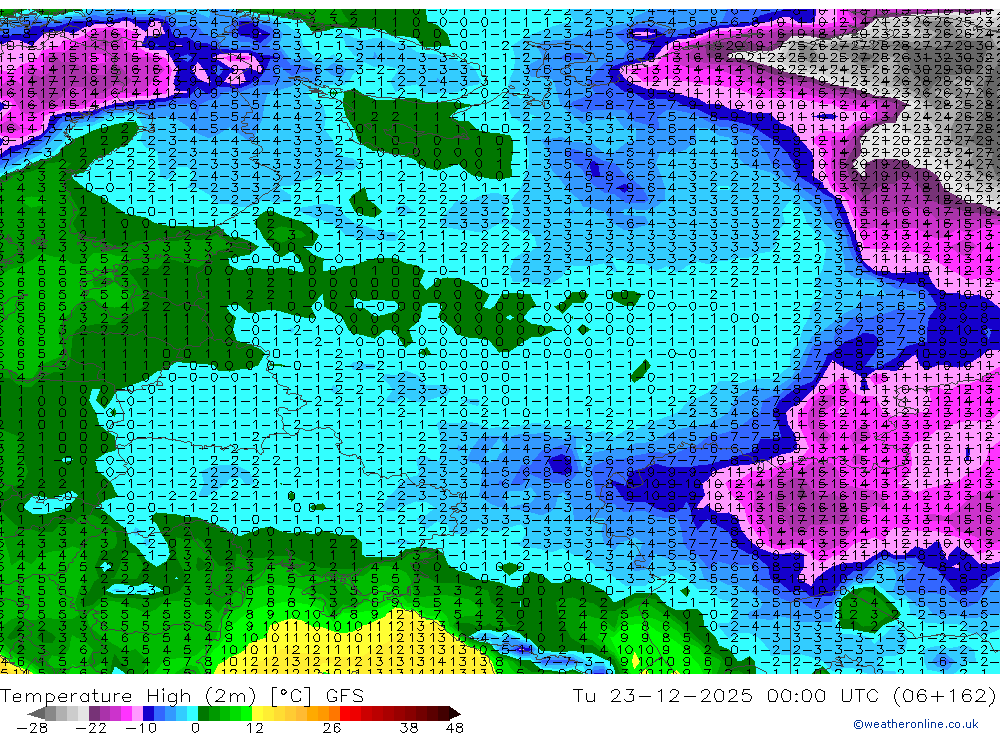
Task: Click the light pink swatch in the legend
Action: click(x=137, y=714)
